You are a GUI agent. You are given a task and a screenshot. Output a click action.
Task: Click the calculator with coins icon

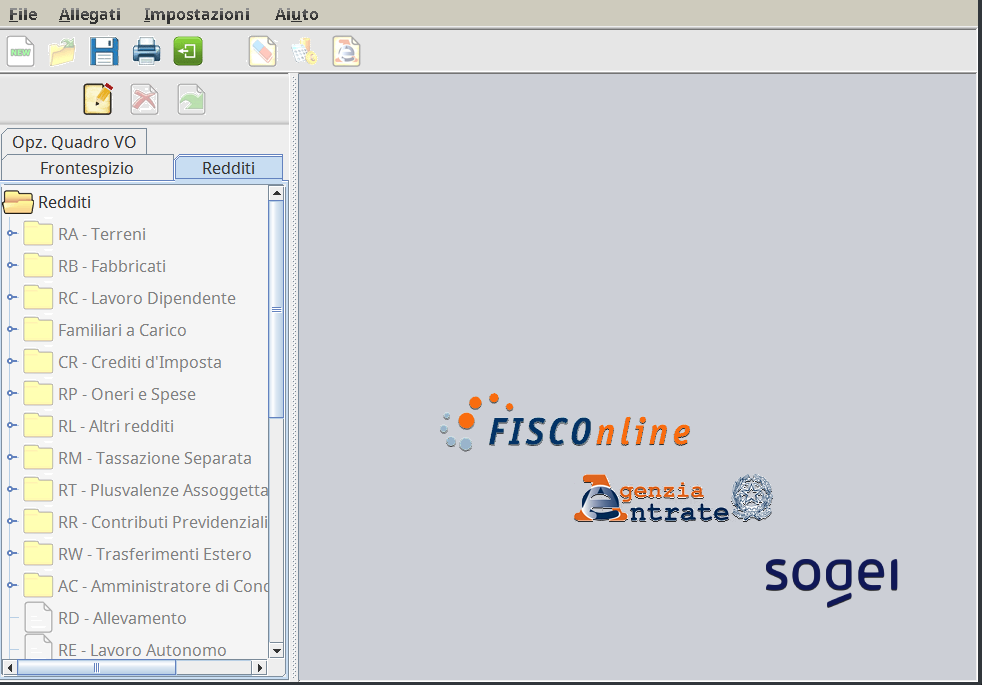coord(304,51)
